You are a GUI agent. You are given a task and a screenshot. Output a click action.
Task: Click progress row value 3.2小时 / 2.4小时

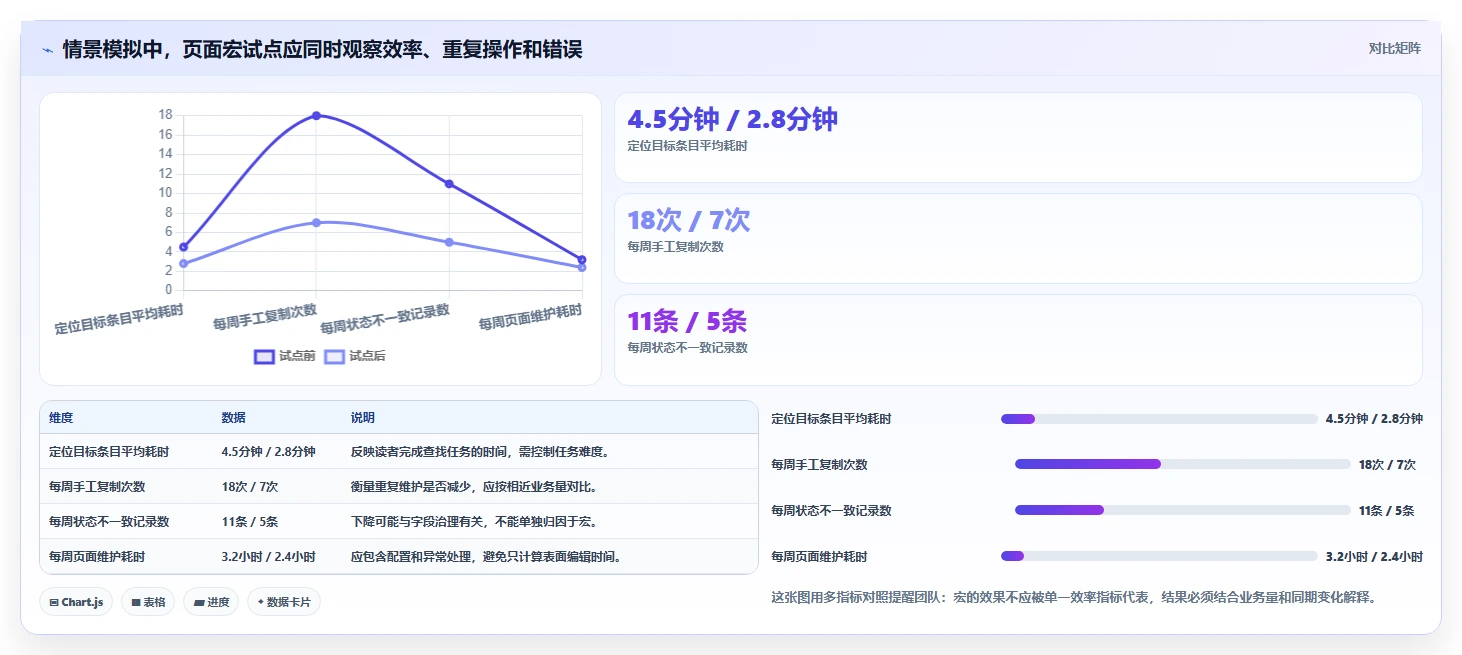1374,557
